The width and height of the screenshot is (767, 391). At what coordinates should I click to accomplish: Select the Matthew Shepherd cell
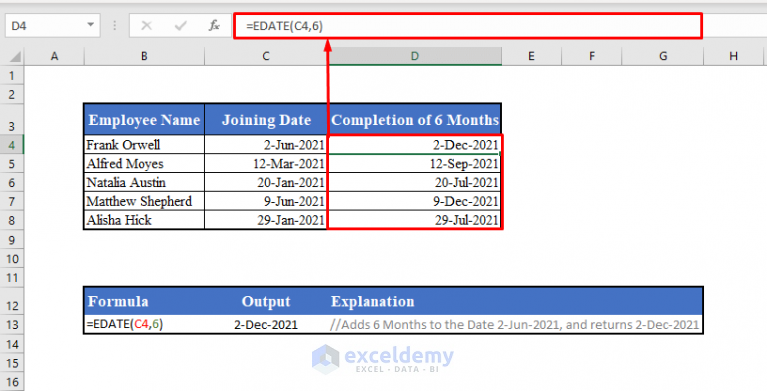[x=144, y=201]
